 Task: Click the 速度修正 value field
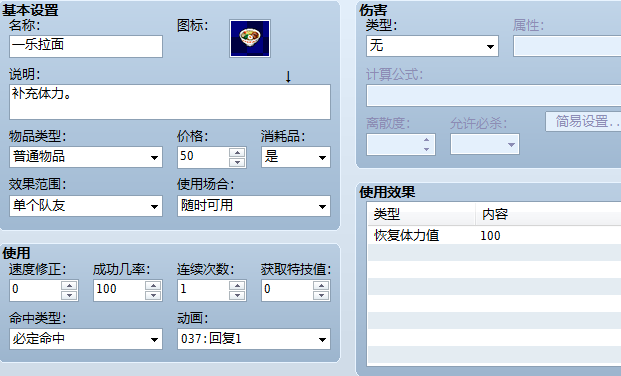click(35, 290)
